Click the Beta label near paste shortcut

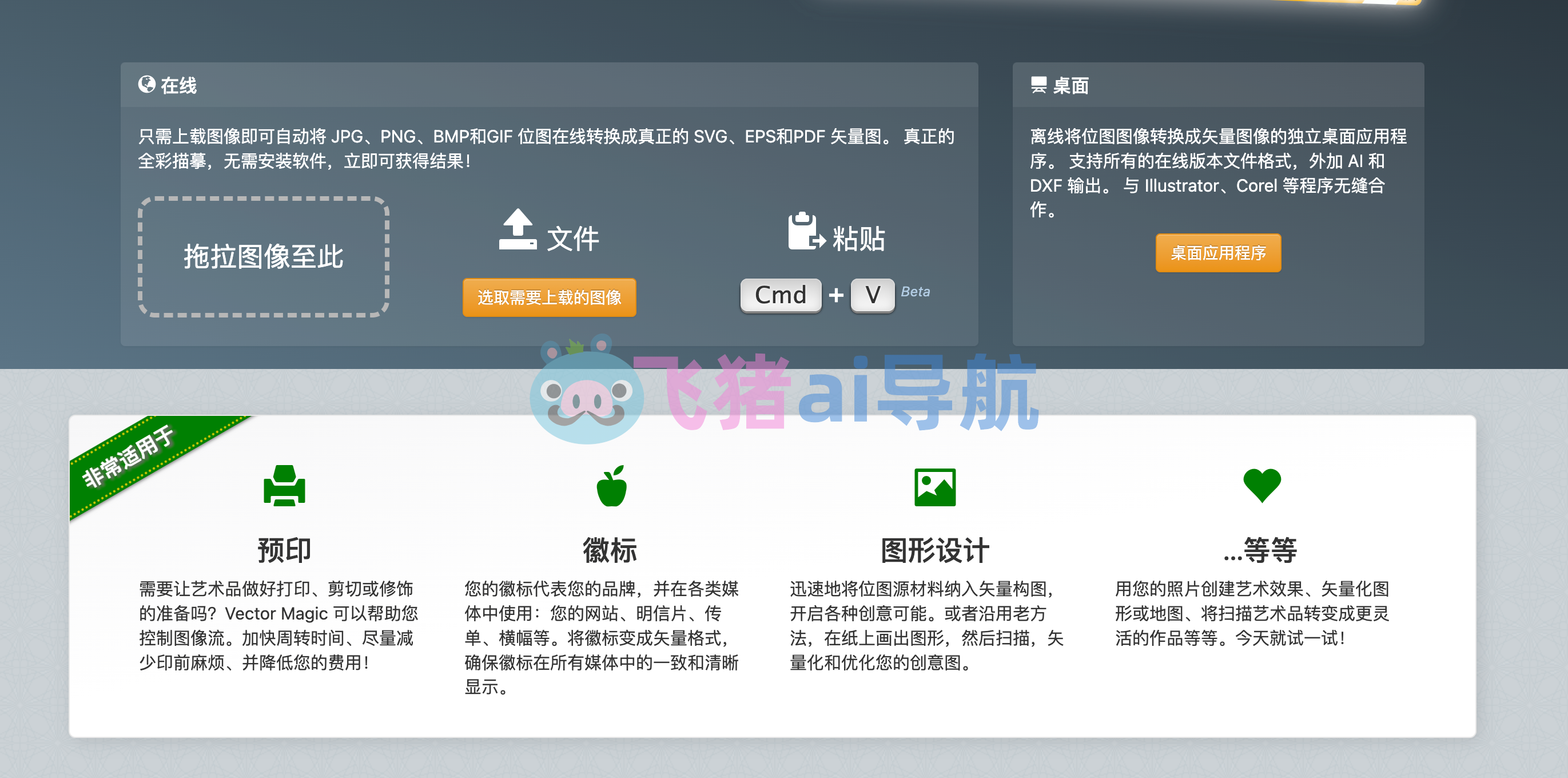coord(915,292)
